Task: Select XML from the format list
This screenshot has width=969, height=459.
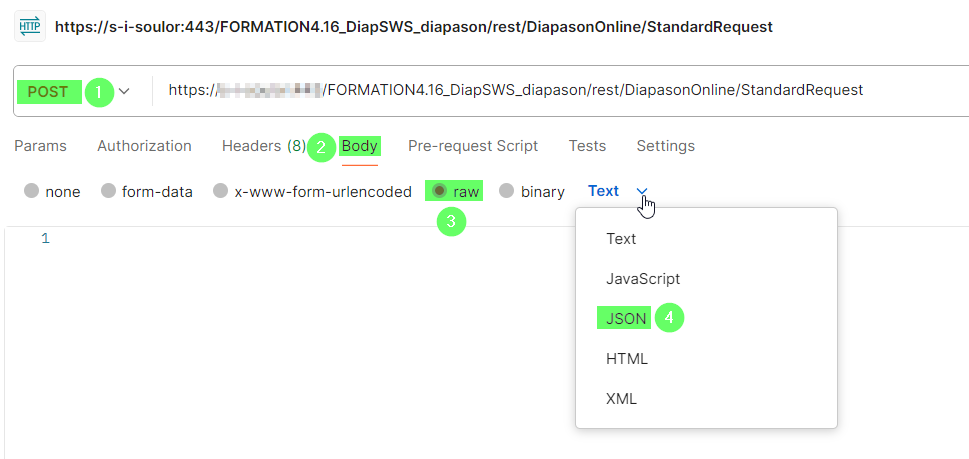Action: pyautogui.click(x=621, y=398)
